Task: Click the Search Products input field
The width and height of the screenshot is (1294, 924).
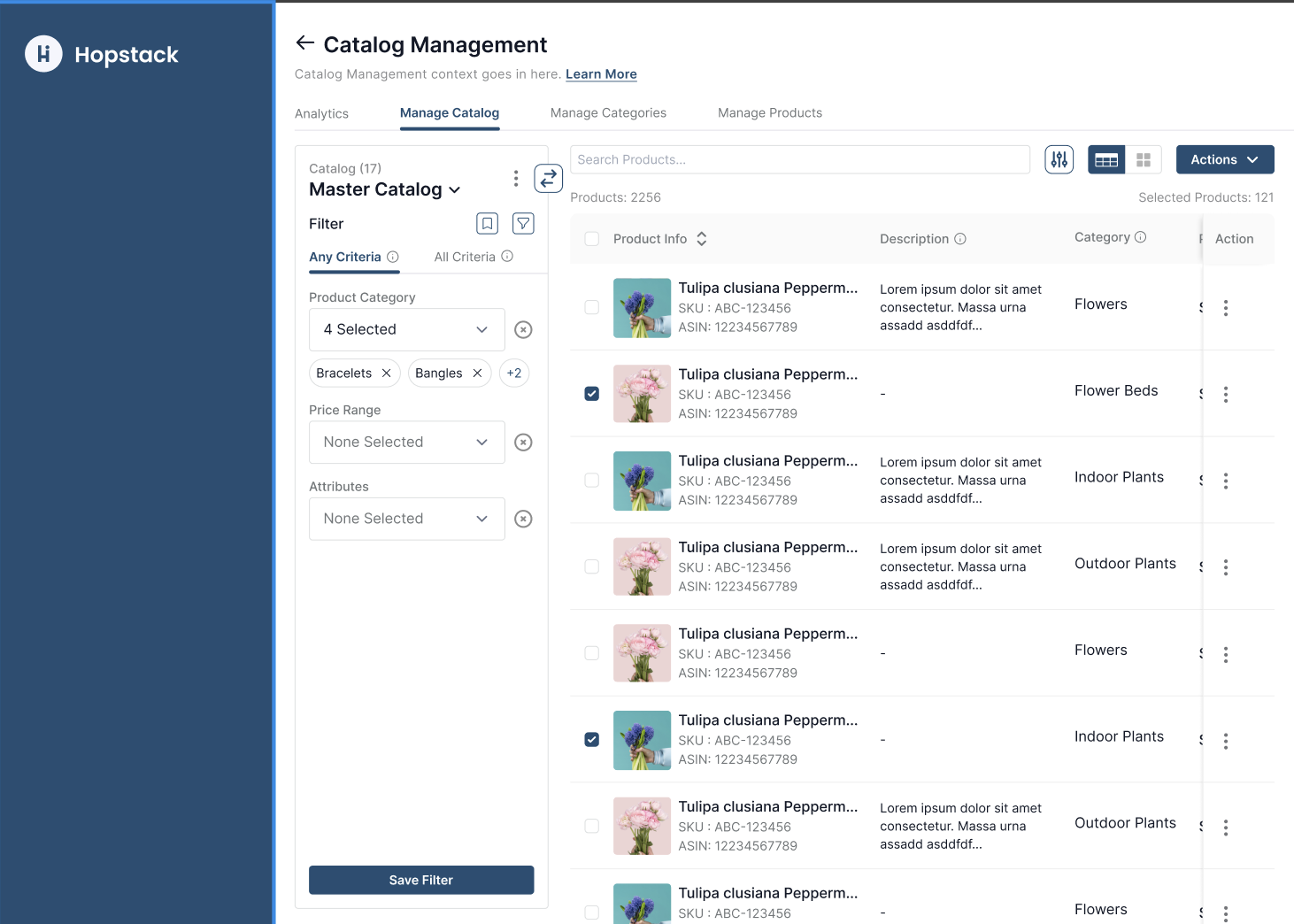Action: click(x=799, y=160)
